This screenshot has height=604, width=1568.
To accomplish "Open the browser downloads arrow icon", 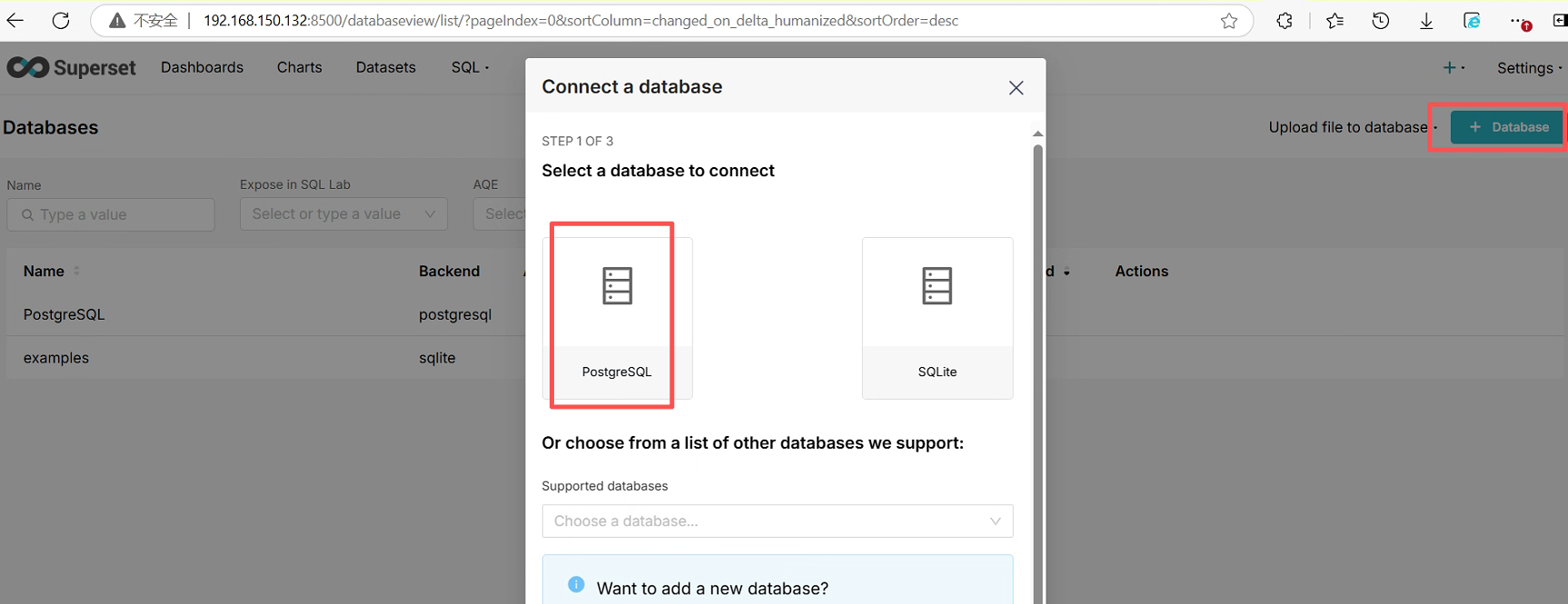I will pyautogui.click(x=1426, y=20).
